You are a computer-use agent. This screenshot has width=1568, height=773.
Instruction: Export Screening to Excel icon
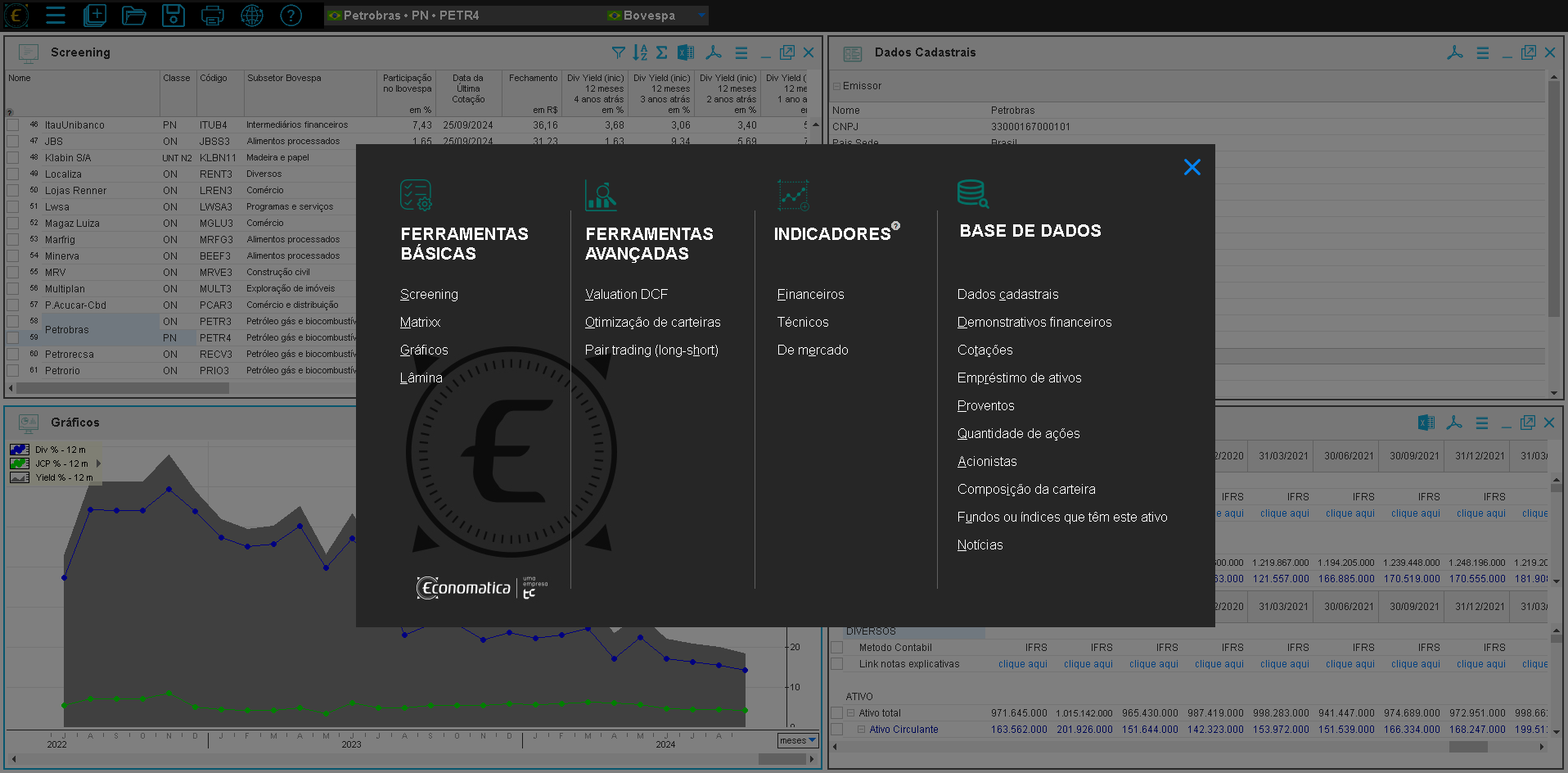click(686, 52)
